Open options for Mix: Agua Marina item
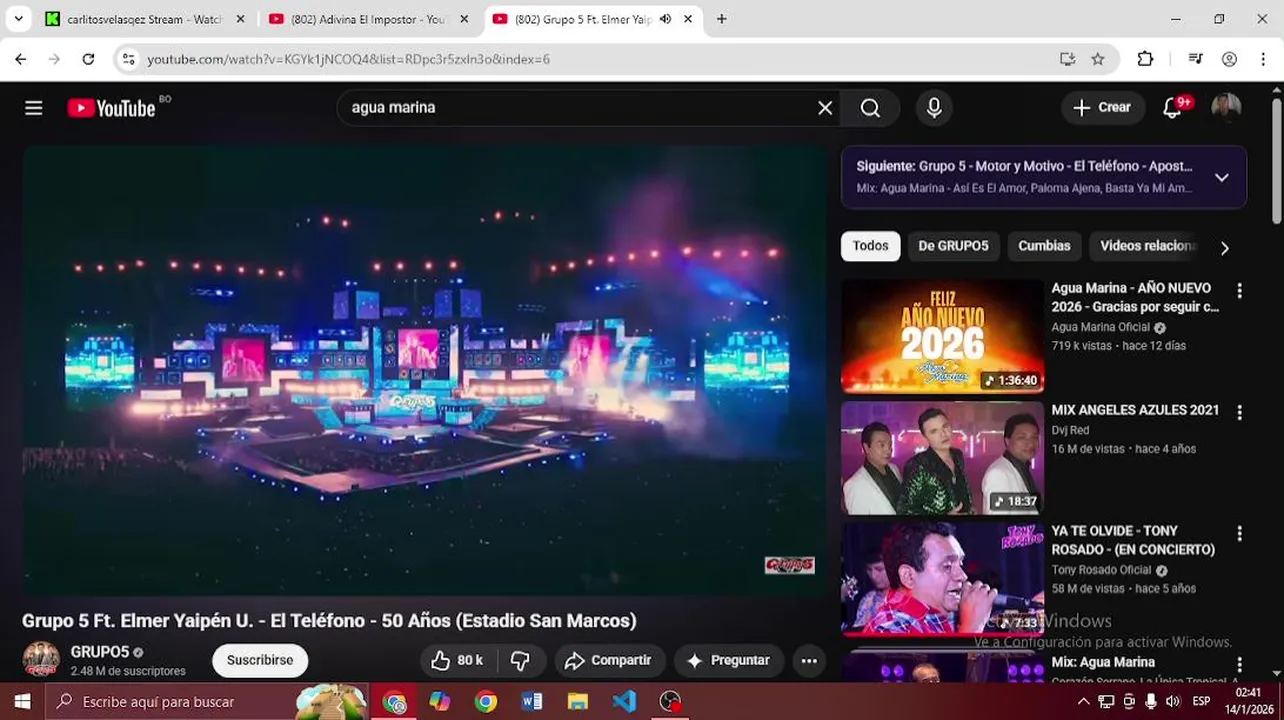This screenshot has width=1284, height=720. pyautogui.click(x=1239, y=665)
